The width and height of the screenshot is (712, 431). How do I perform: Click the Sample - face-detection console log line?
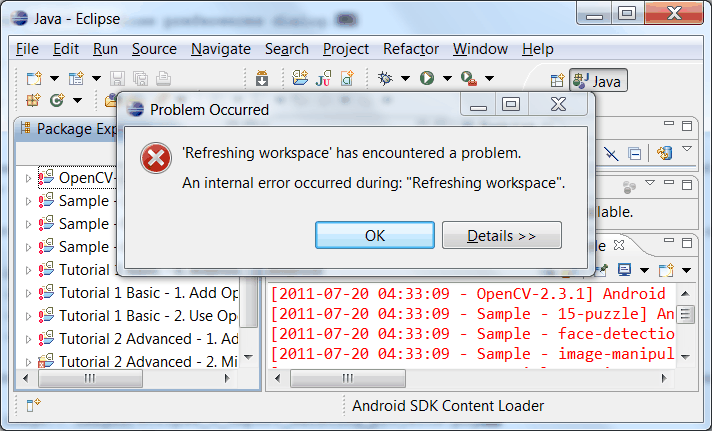click(473, 334)
